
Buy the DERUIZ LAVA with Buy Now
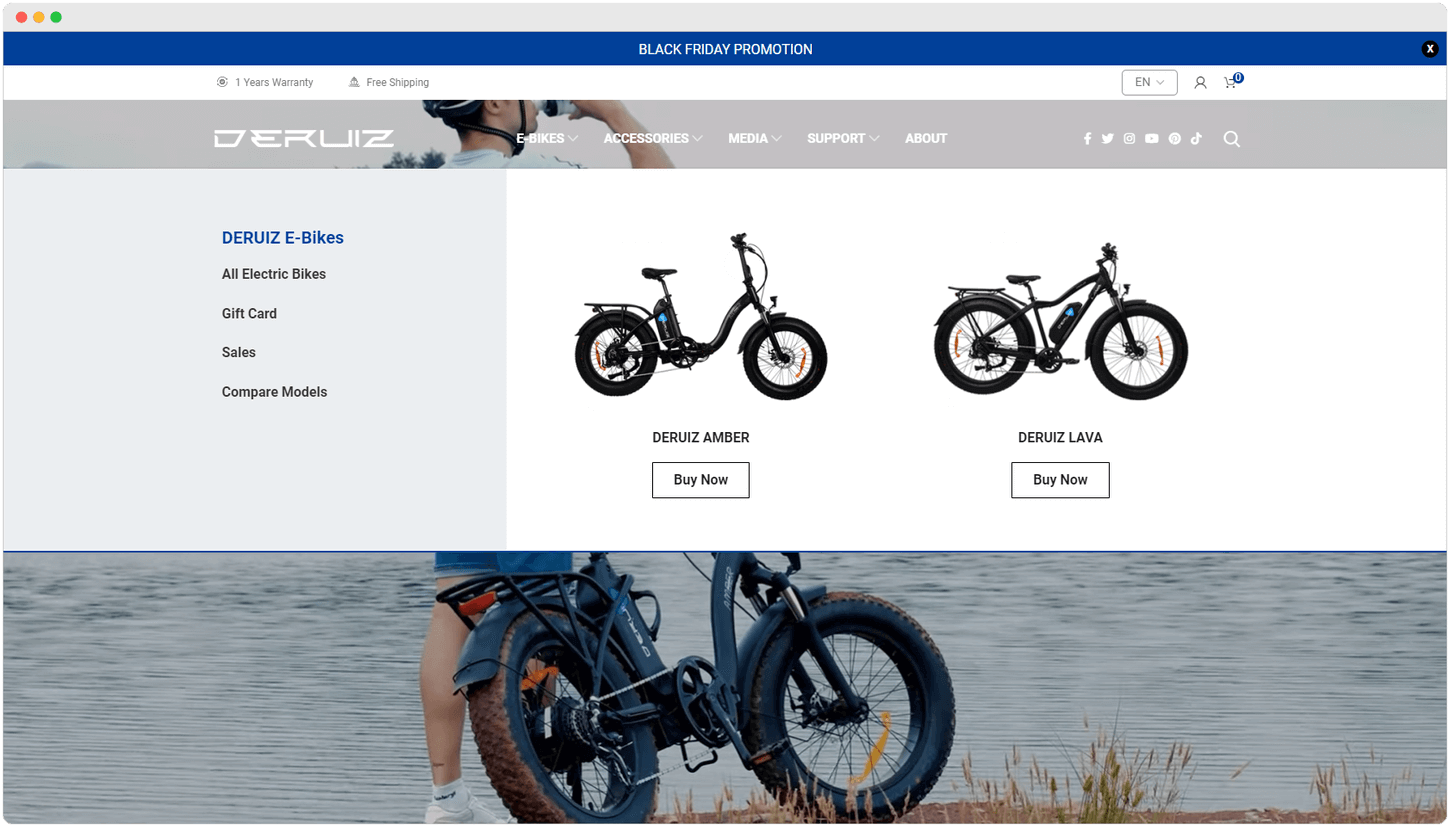pyautogui.click(x=1060, y=480)
